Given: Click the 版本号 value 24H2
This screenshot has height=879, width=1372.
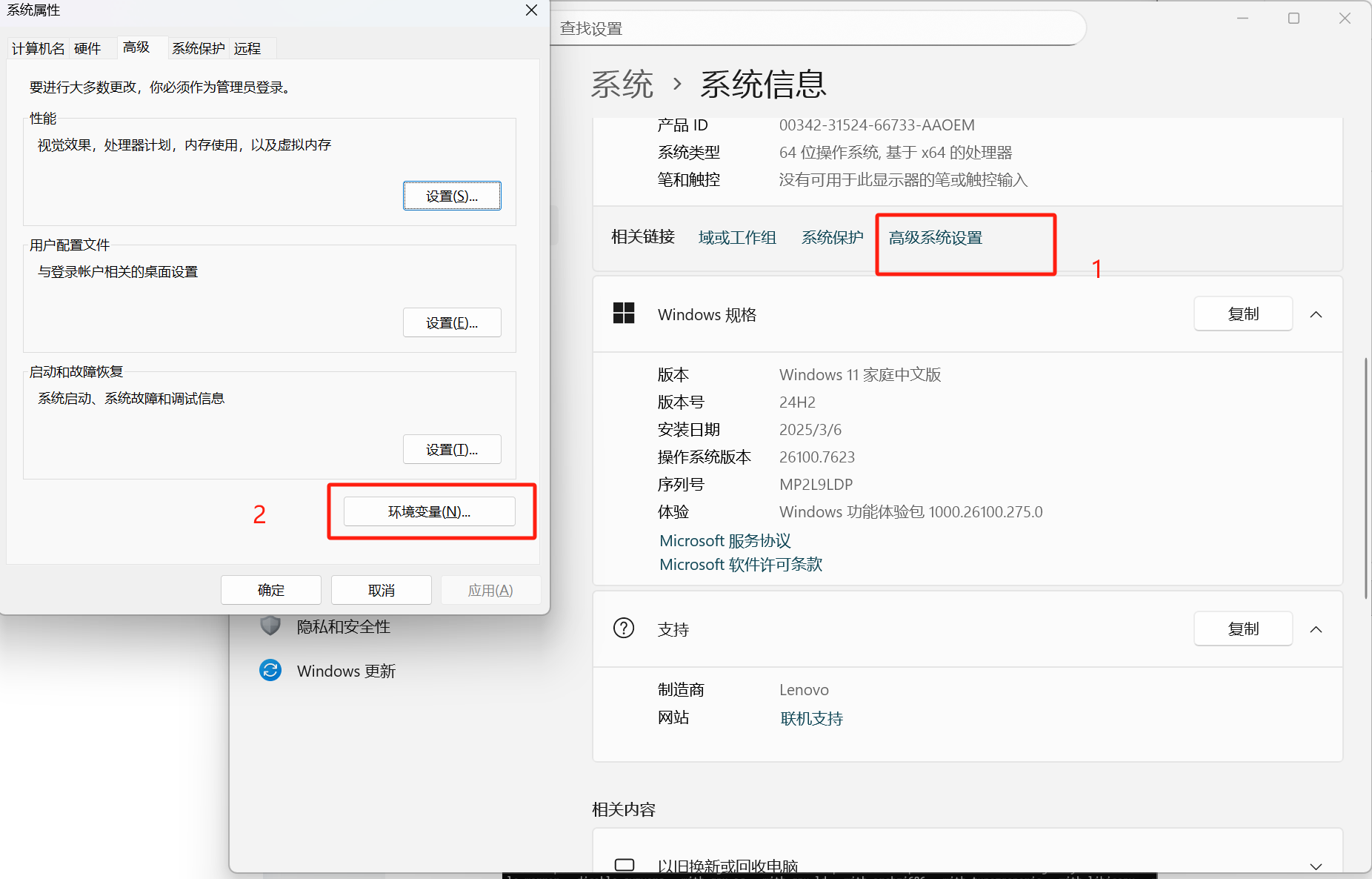Looking at the screenshot, I should 797,402.
